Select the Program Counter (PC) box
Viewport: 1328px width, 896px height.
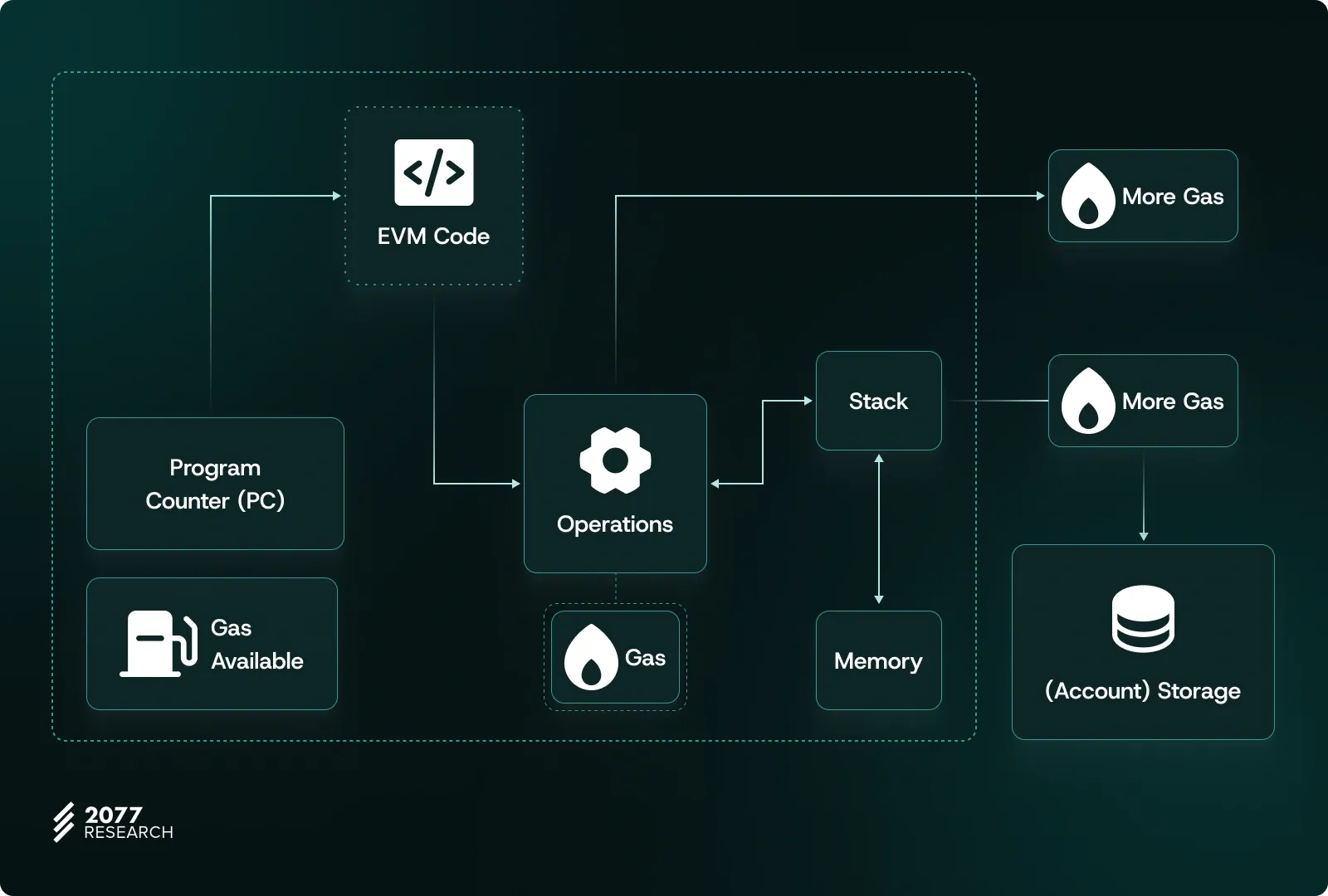click(x=215, y=484)
